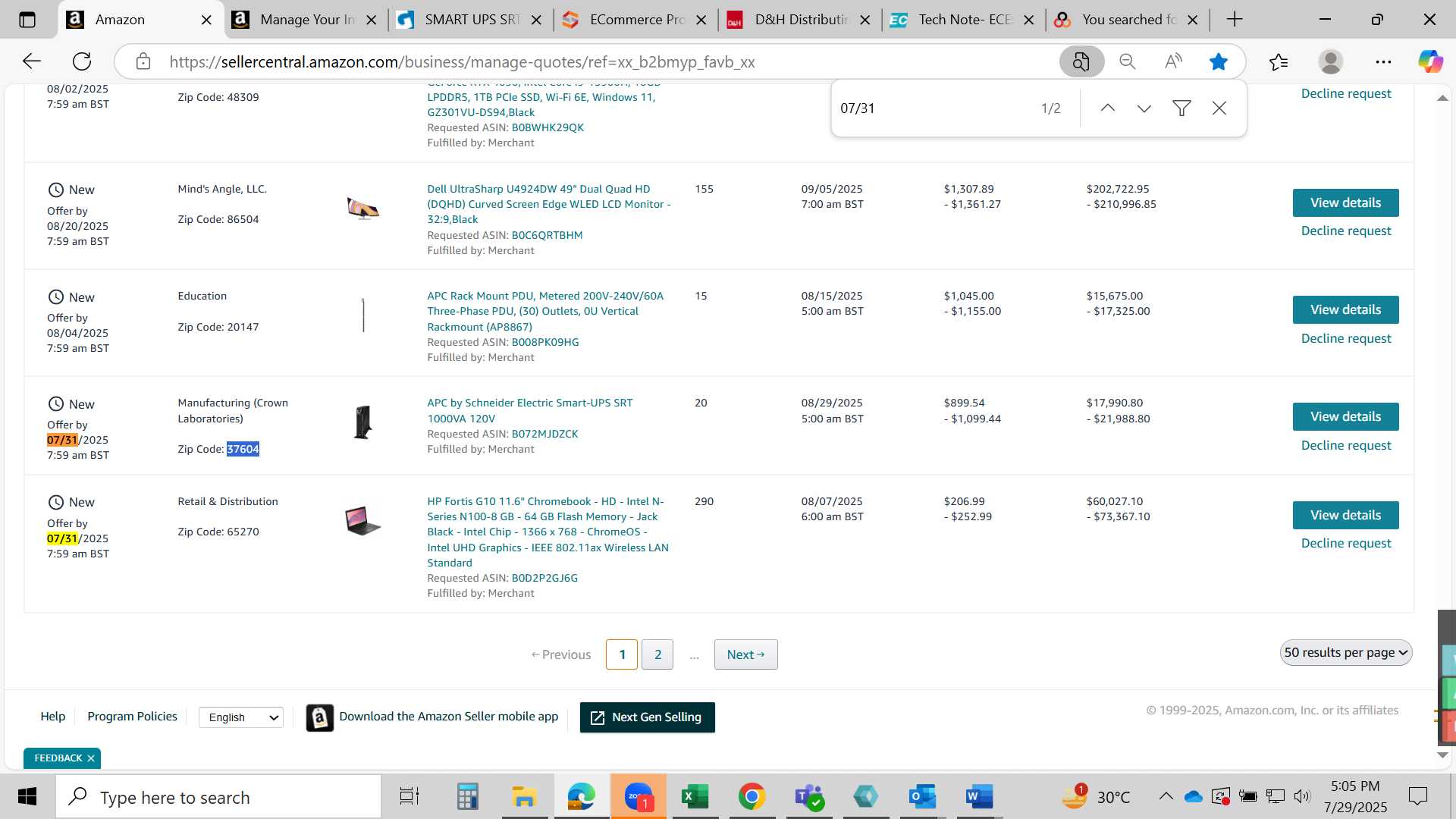Open Windows Start menu
The width and height of the screenshot is (1456, 819).
click(x=27, y=796)
